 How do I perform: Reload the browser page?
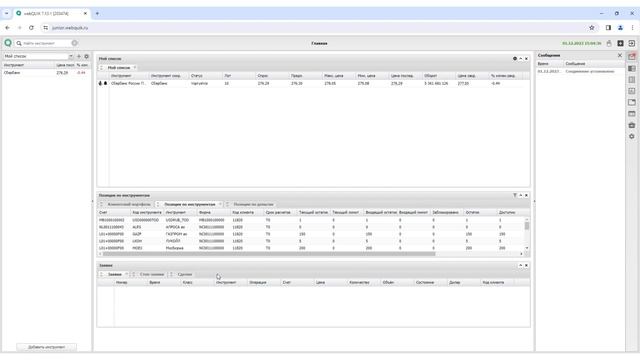31,28
